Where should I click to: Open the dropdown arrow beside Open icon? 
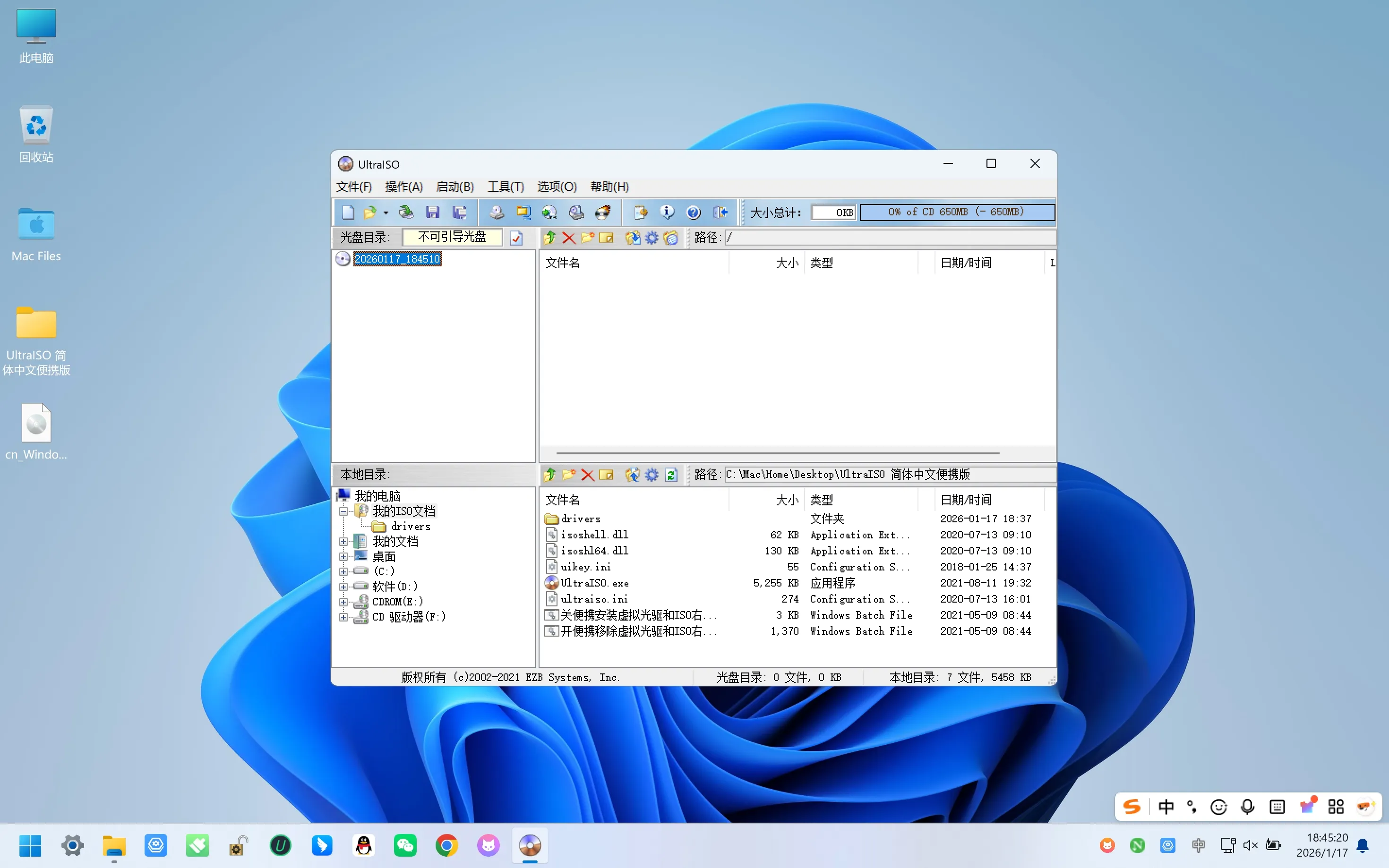pos(386,213)
